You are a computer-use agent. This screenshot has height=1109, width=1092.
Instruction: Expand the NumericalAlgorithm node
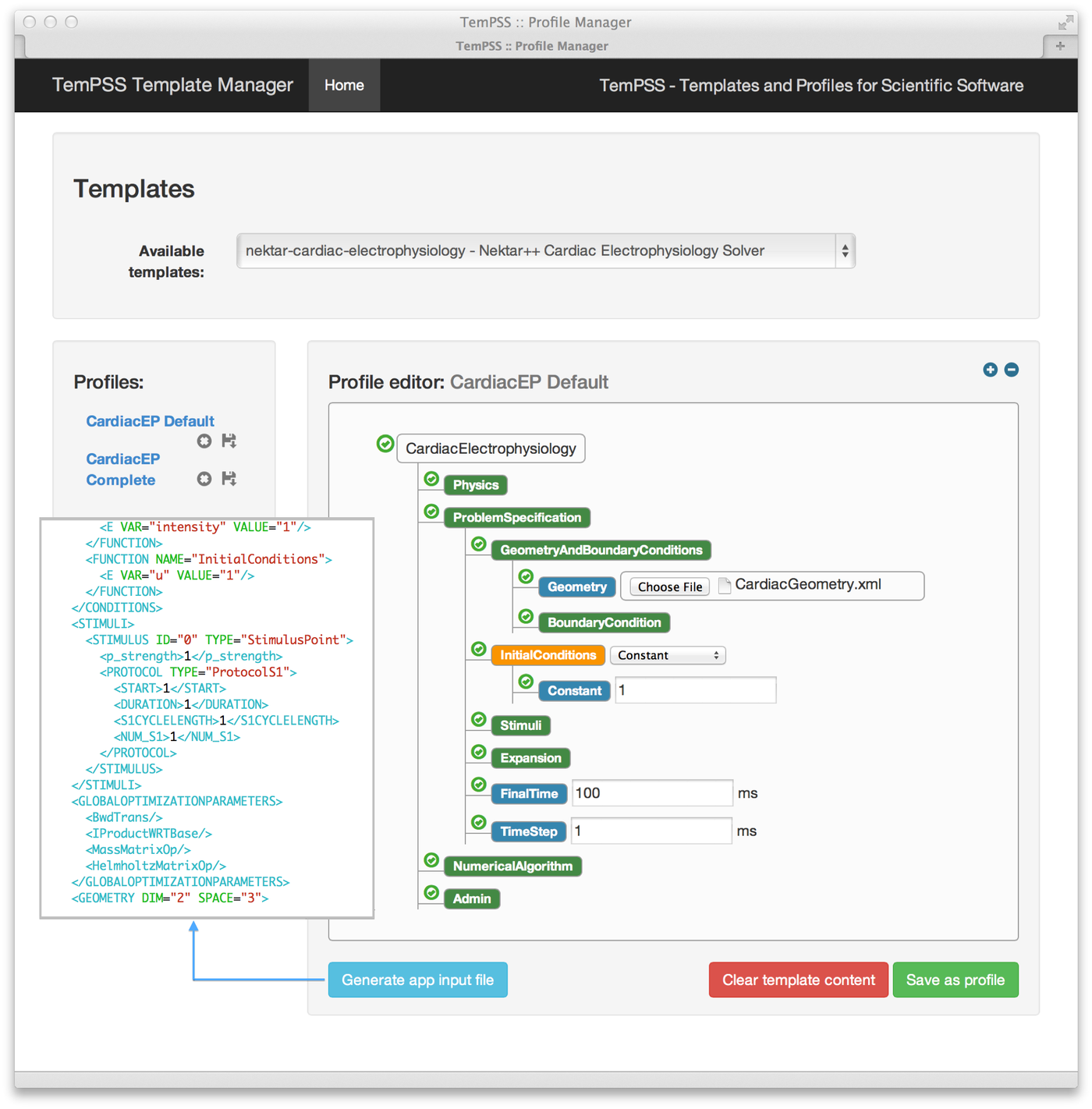tap(512, 866)
